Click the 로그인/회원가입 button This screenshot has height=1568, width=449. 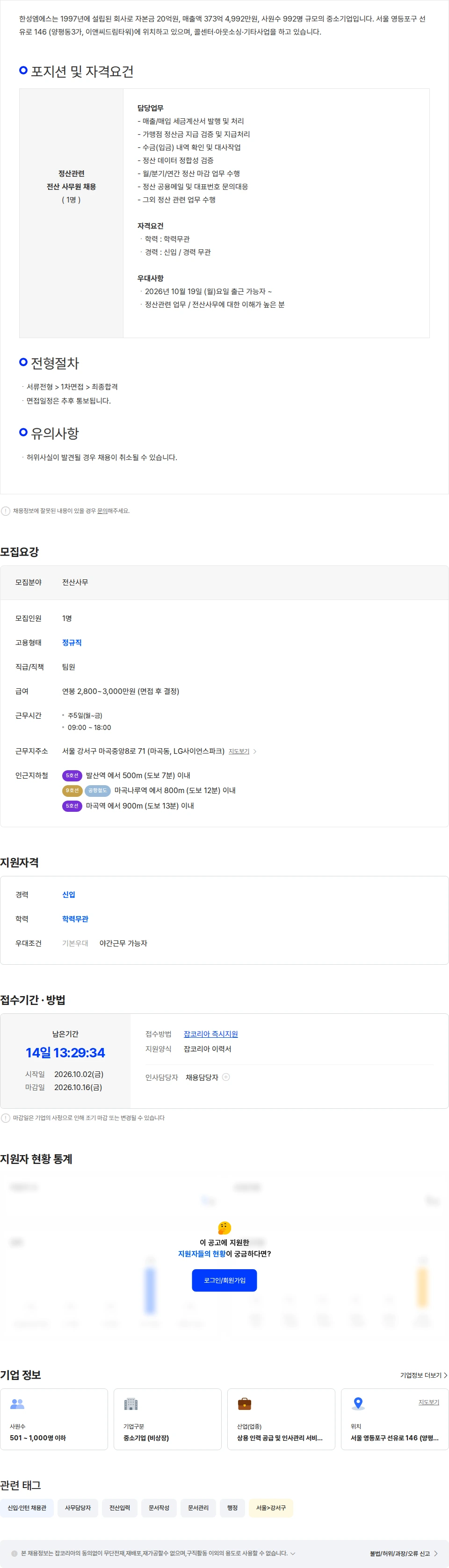(x=224, y=1280)
